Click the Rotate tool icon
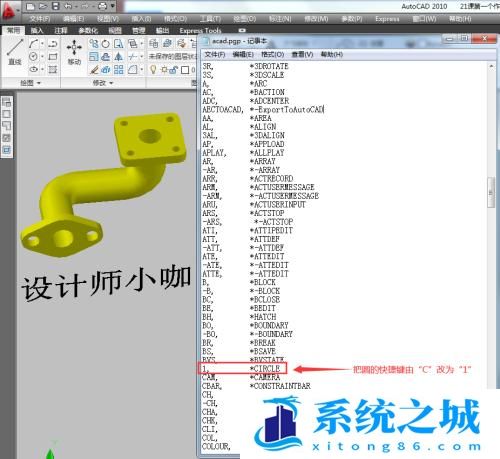The image size is (500, 459). pyautogui.click(x=106, y=44)
